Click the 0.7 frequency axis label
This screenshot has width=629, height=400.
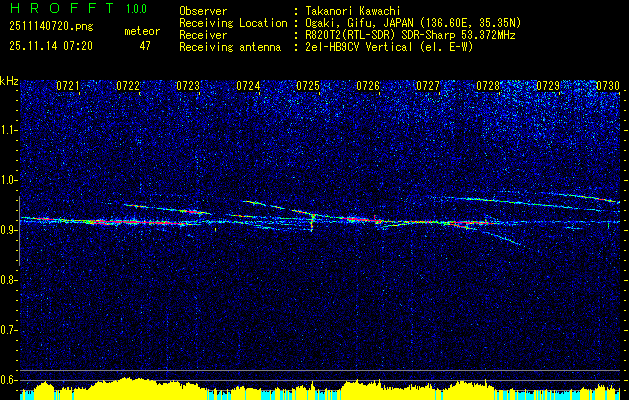tap(9, 330)
